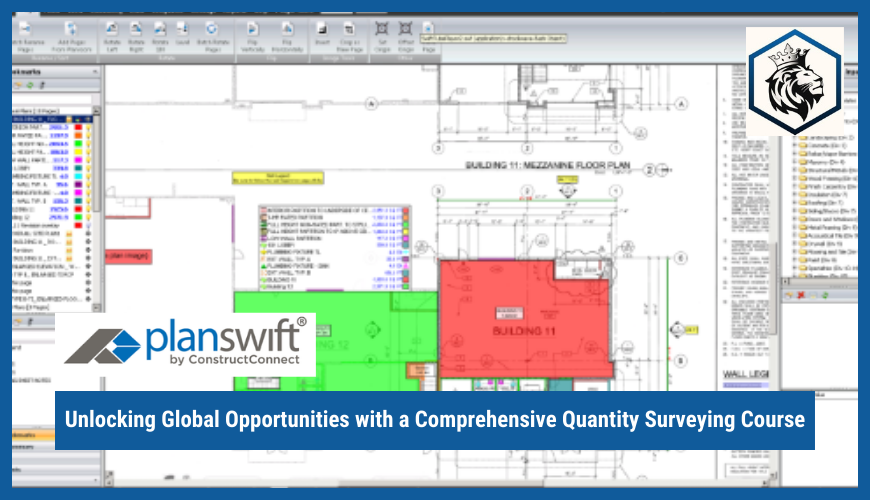Click the red X delete icon in right panel
Viewport: 870px width, 500px height.
pyautogui.click(x=801, y=296)
